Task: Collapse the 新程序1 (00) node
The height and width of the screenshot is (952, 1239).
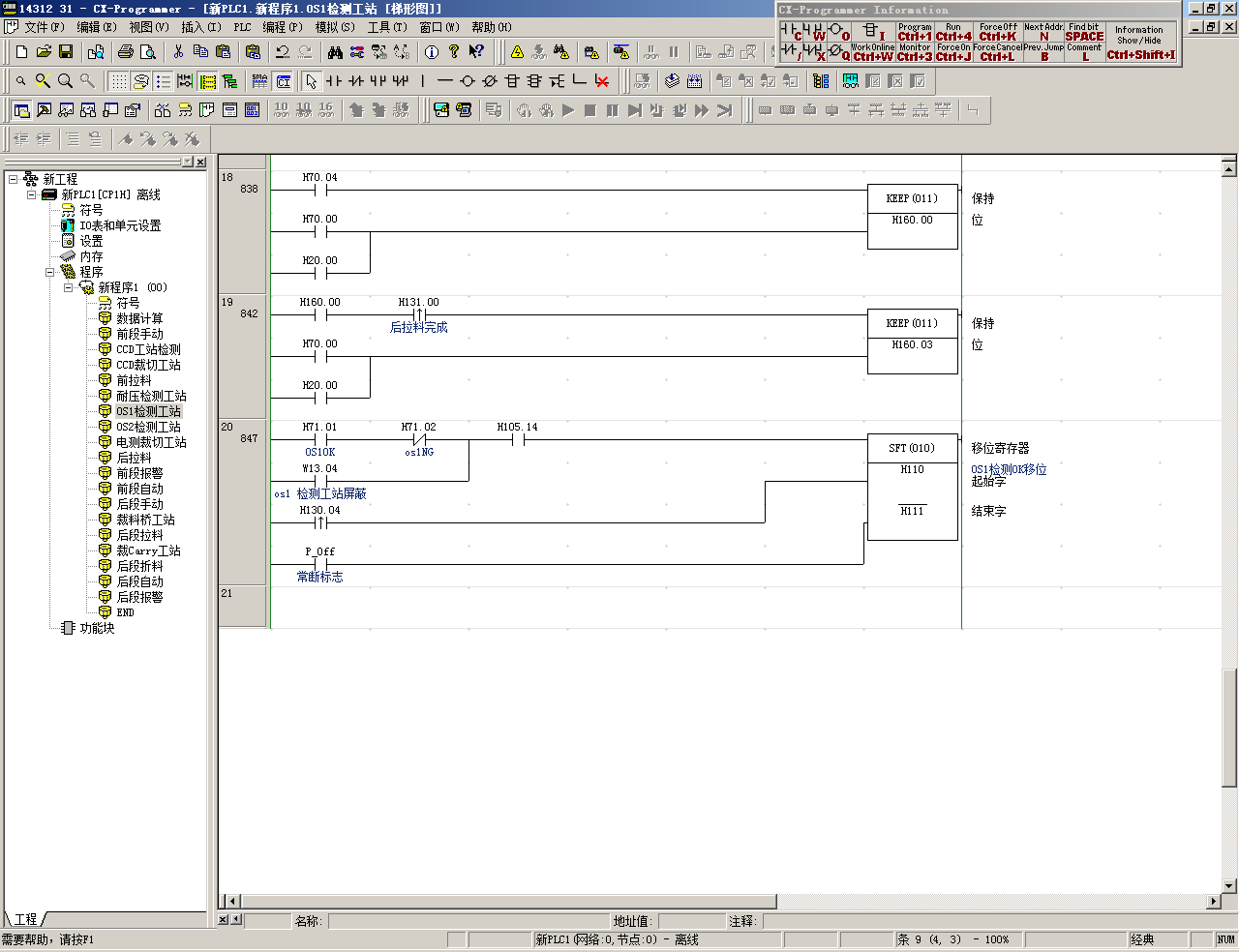Action: point(68,287)
